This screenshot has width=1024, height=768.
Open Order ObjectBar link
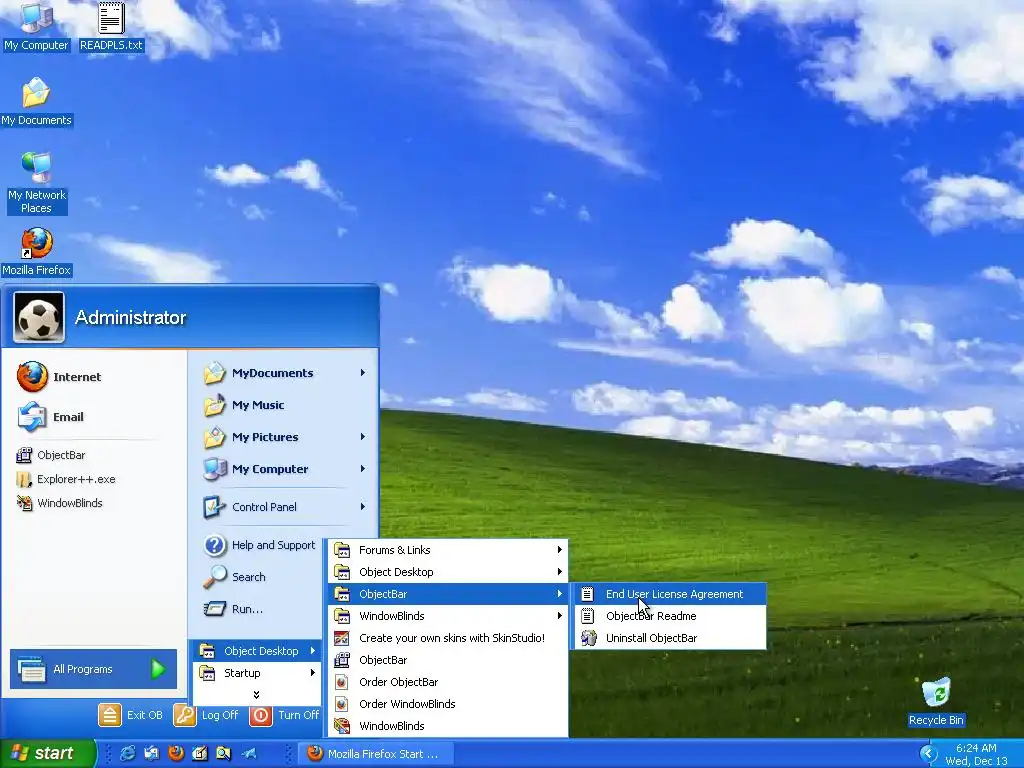click(x=448, y=682)
